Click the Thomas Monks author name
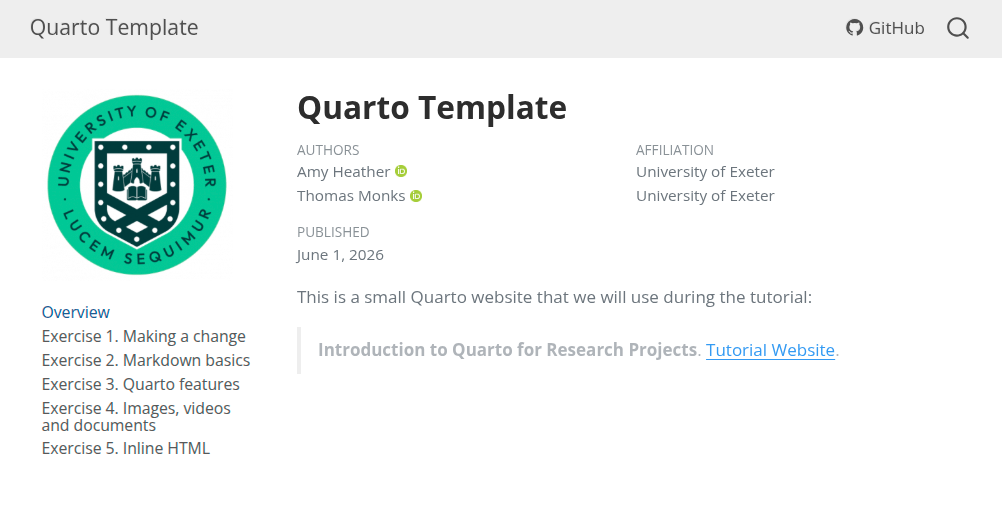This screenshot has width=1002, height=520. pyautogui.click(x=351, y=195)
